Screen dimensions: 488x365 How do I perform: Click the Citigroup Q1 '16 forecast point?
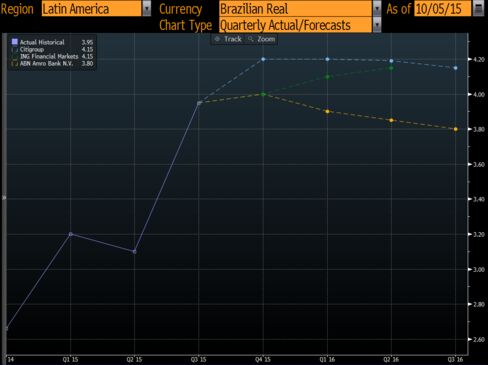coord(327,59)
